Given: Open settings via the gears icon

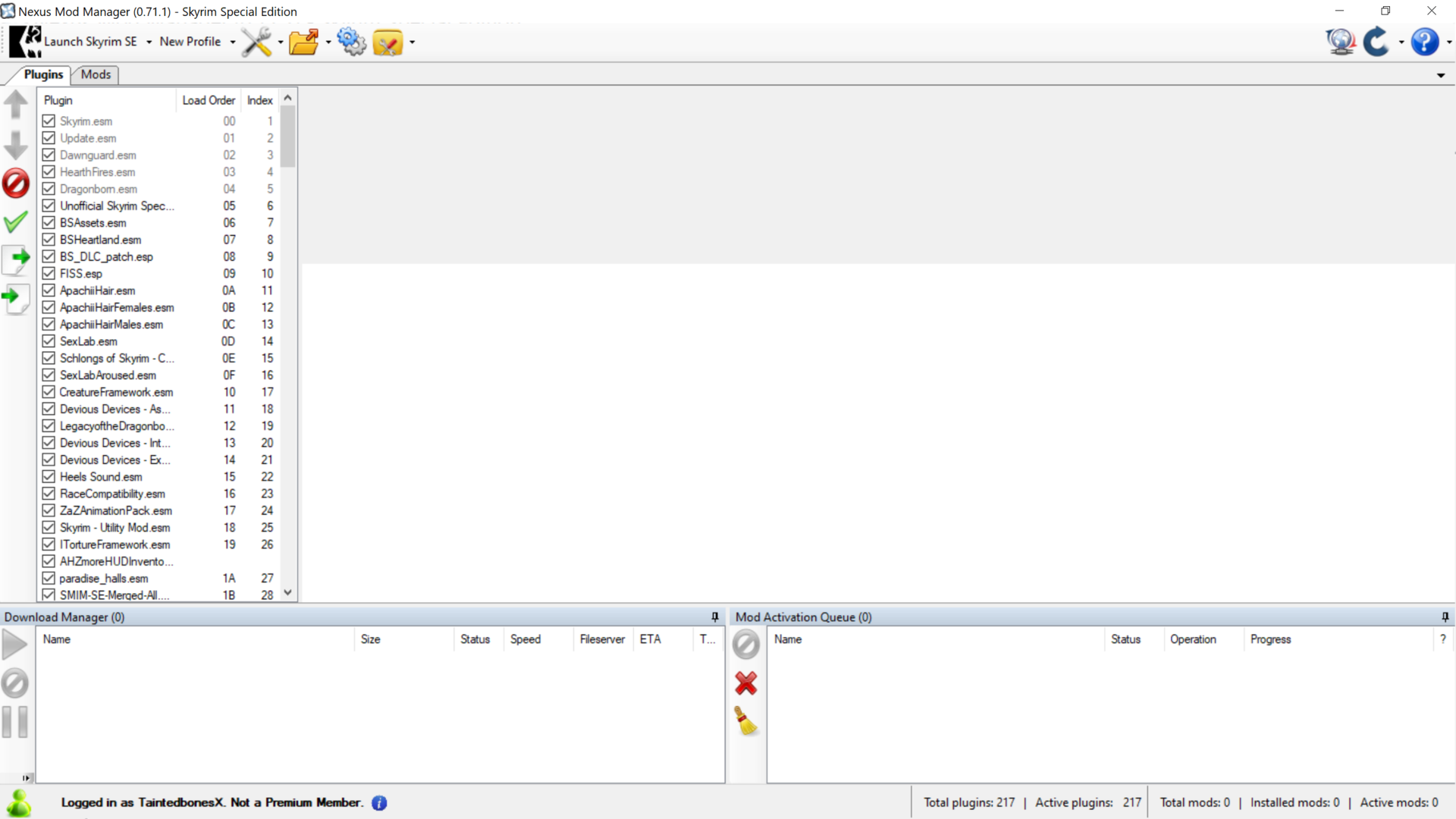Looking at the screenshot, I should pyautogui.click(x=351, y=42).
